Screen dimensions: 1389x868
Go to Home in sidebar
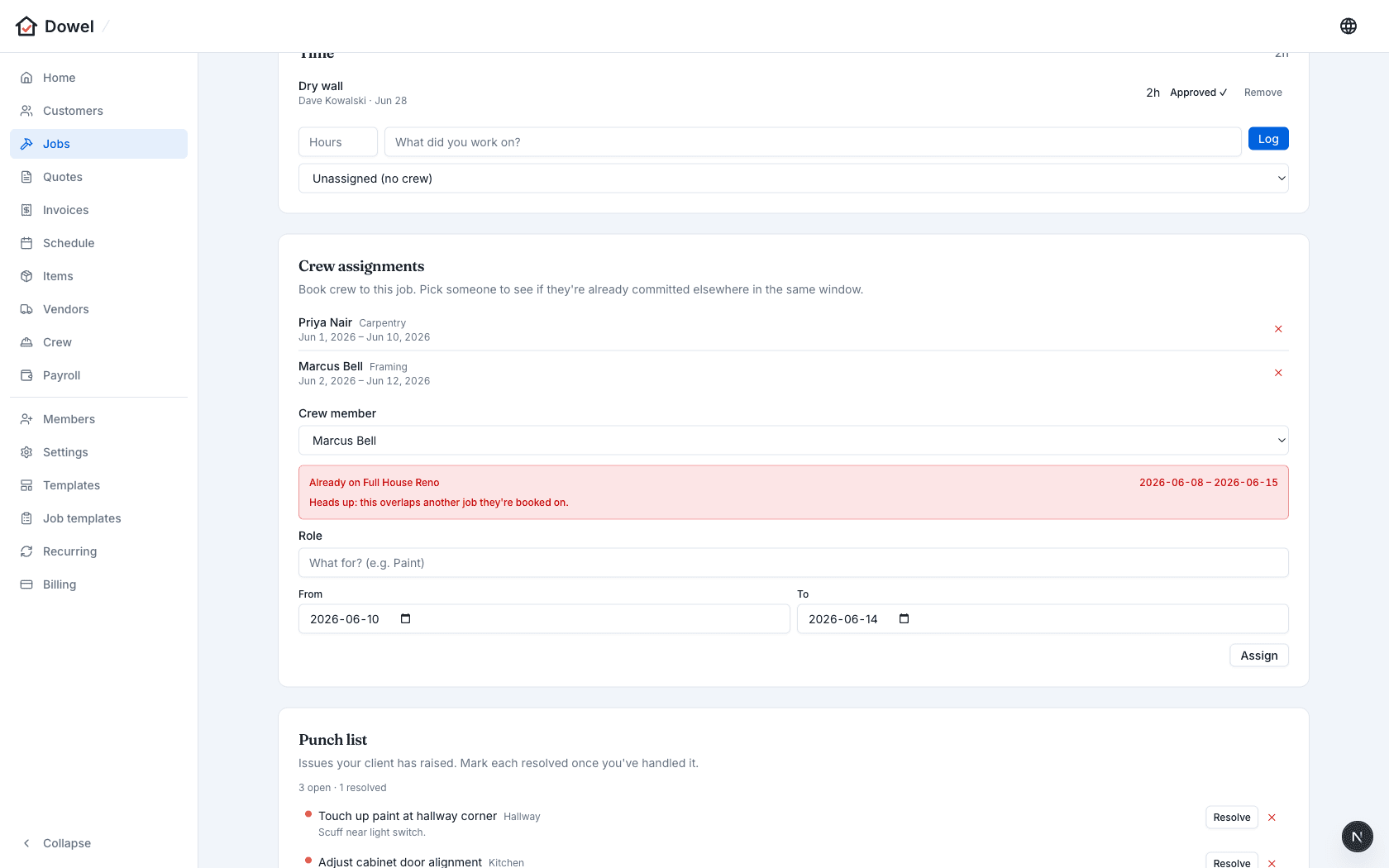[x=98, y=78]
